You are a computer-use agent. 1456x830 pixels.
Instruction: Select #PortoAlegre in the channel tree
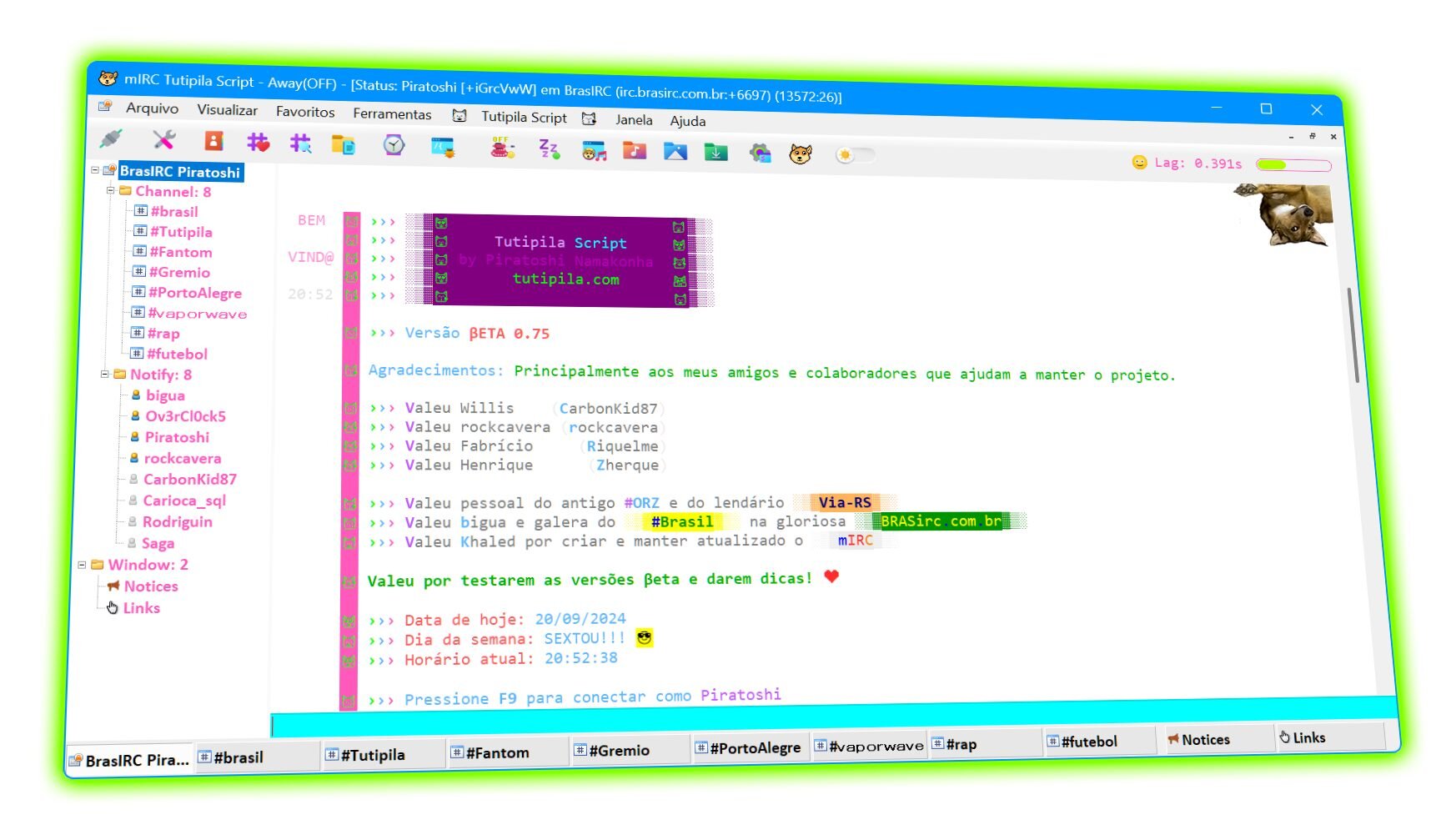pos(195,293)
